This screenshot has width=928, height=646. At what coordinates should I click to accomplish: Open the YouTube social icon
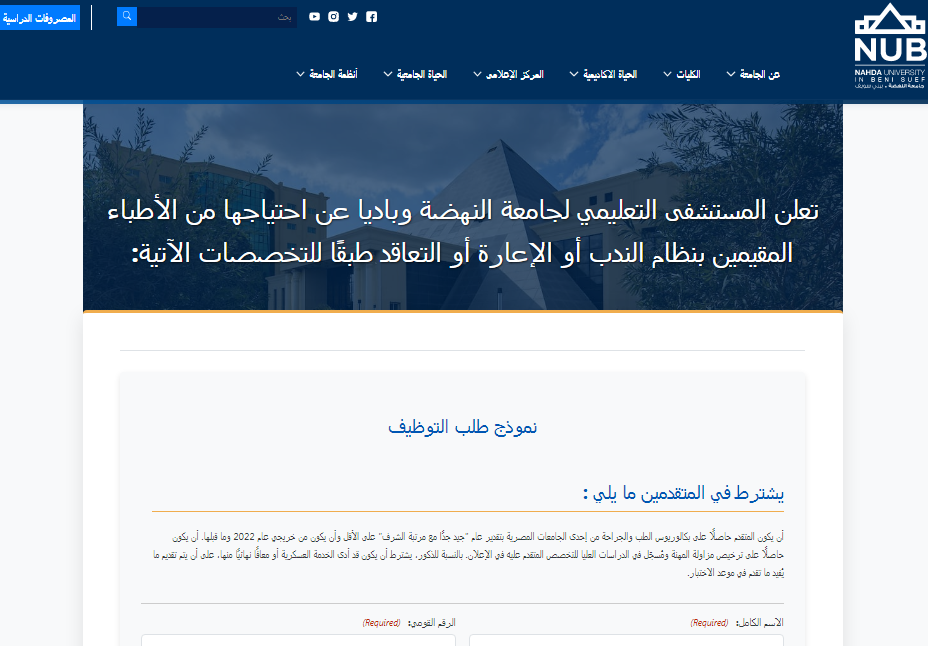pos(314,17)
